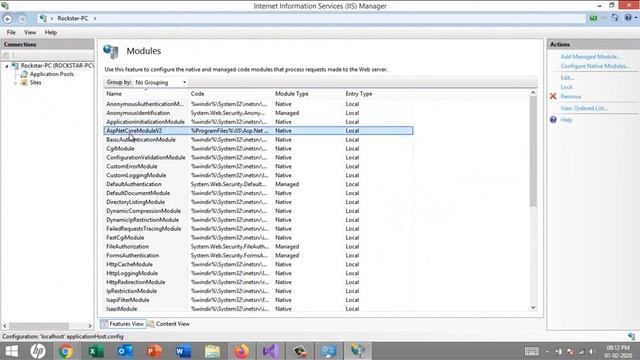Open the Help dropdown arrow in address bar
The width and height of the screenshot is (640, 360).
coord(636,18)
